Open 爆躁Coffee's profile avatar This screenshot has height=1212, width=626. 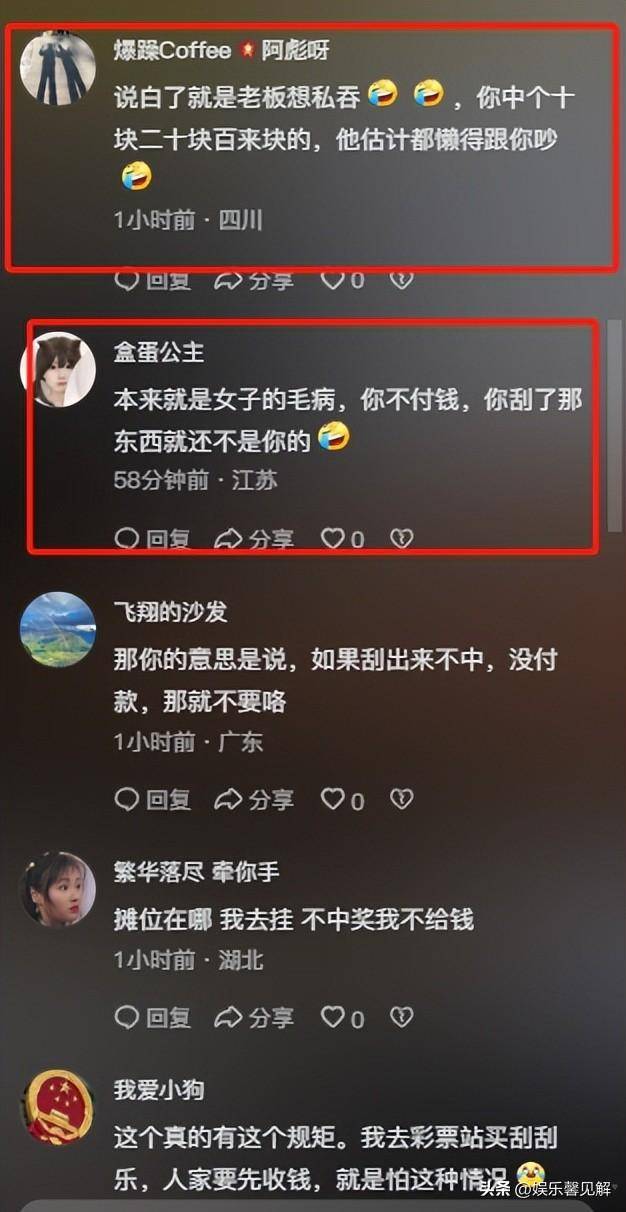tap(58, 67)
